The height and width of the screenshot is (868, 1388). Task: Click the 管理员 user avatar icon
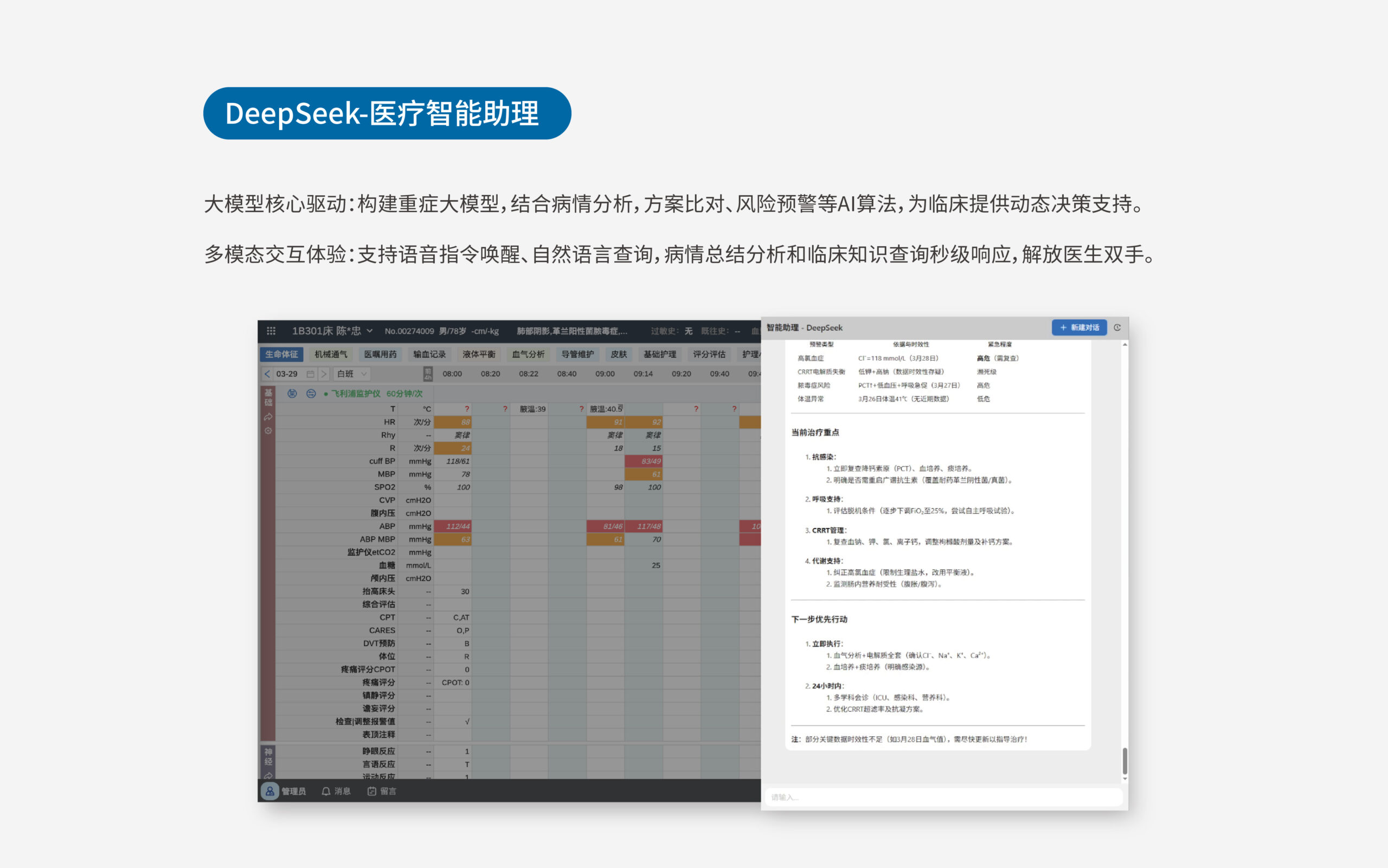pos(270,791)
